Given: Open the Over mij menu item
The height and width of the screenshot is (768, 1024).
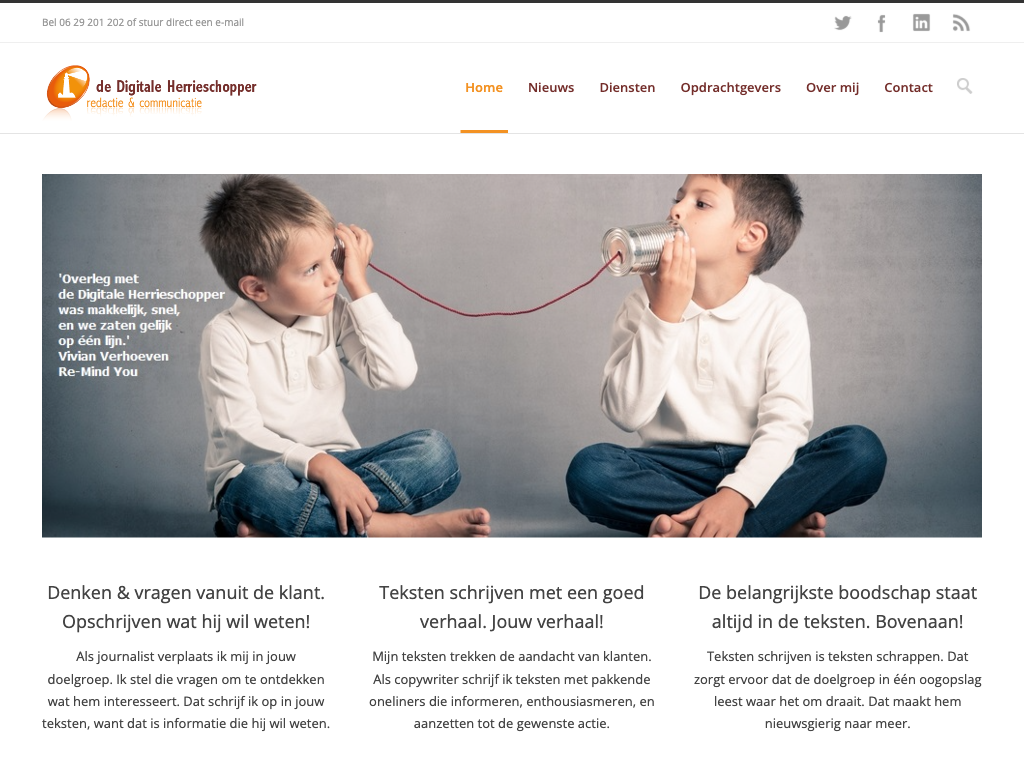Looking at the screenshot, I should click(832, 88).
